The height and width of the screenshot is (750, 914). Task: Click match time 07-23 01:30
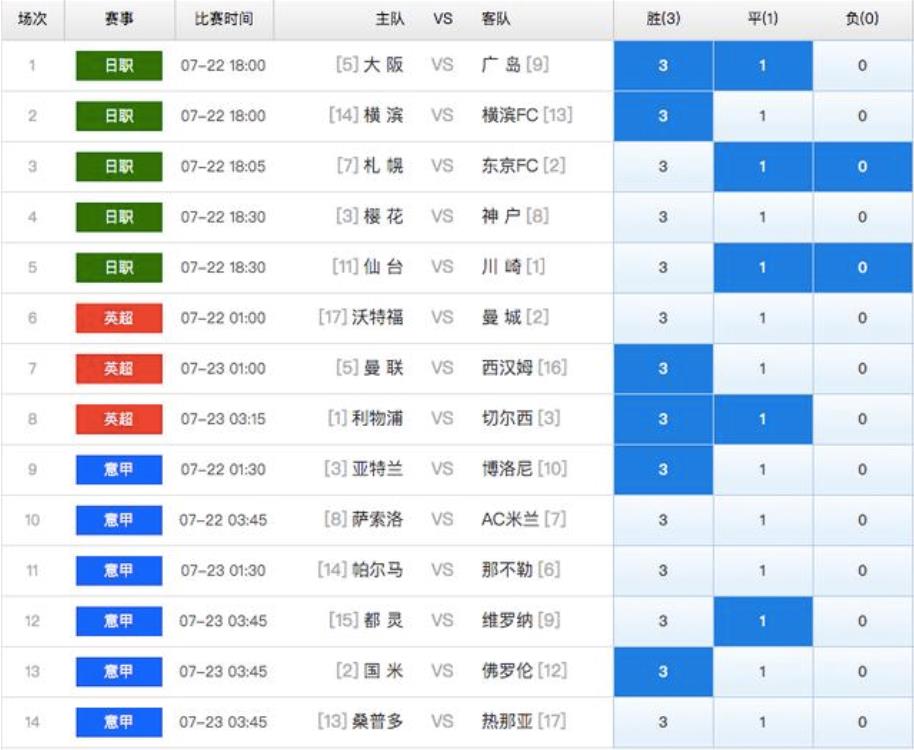click(x=223, y=571)
